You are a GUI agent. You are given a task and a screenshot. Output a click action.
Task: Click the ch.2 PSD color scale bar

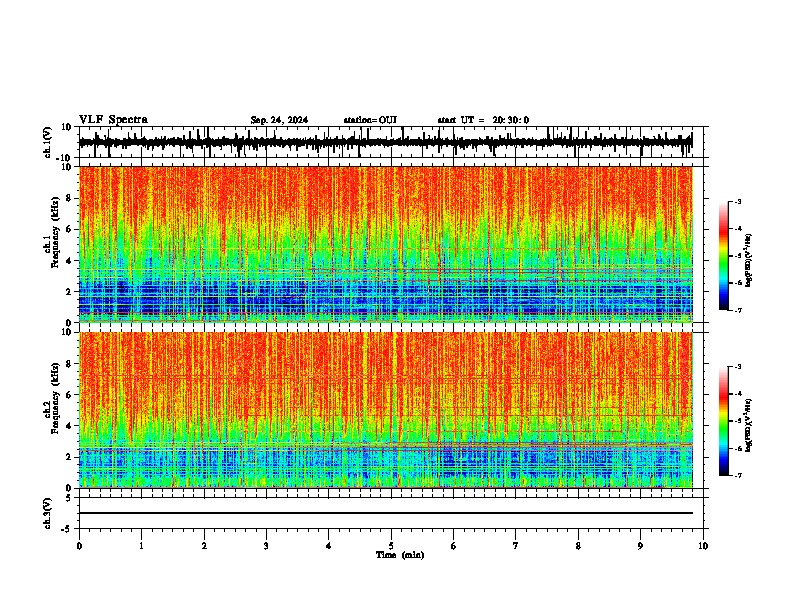click(x=723, y=421)
